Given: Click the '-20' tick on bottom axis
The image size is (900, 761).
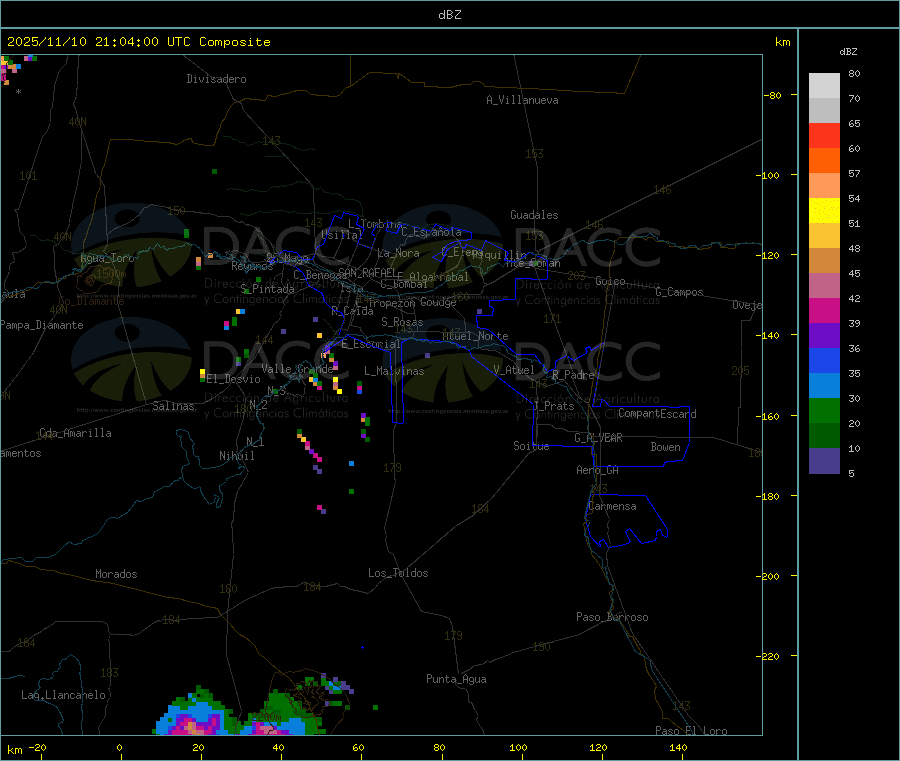Looking at the screenshot, I should [x=38, y=747].
